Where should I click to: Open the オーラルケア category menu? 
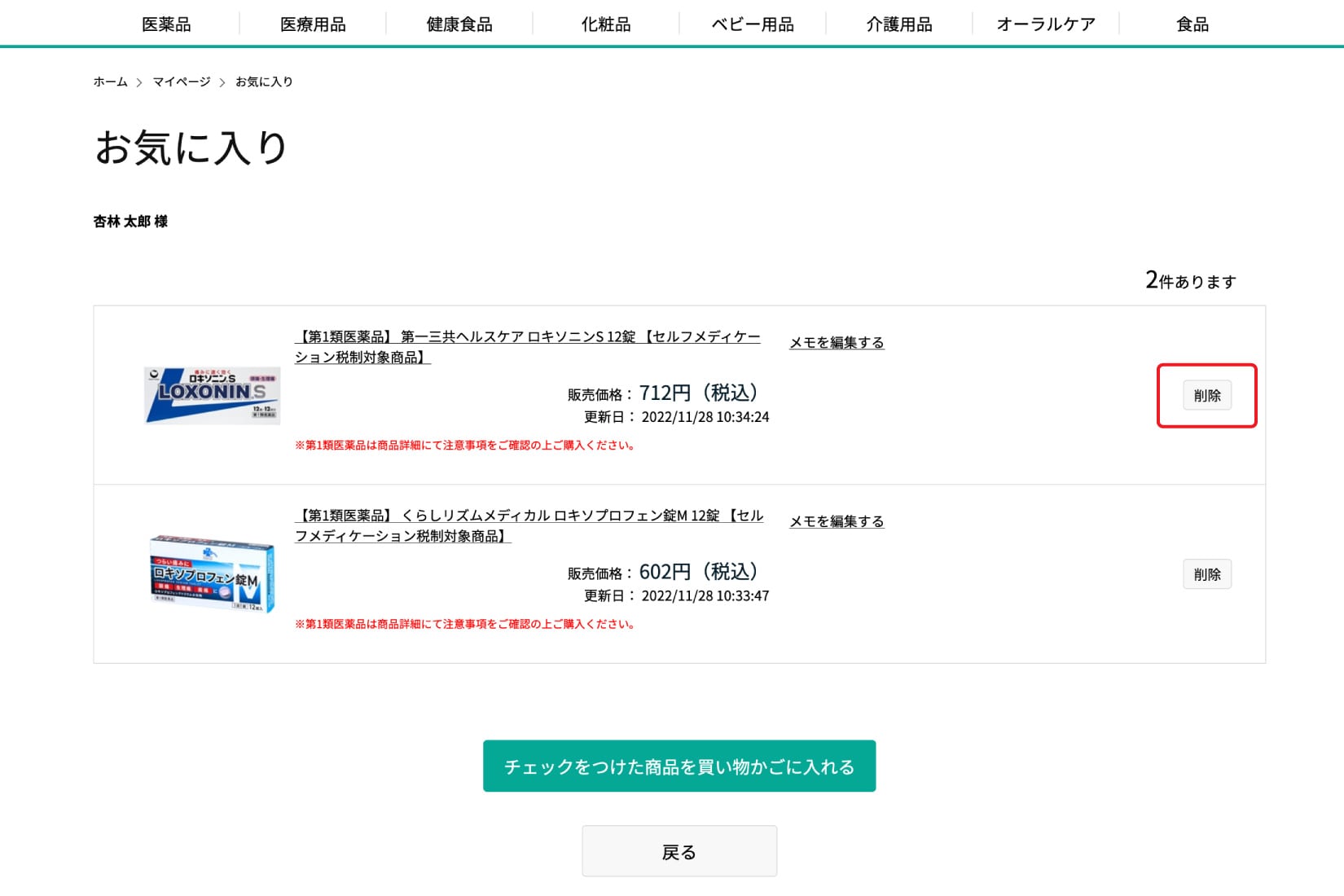(x=1045, y=24)
